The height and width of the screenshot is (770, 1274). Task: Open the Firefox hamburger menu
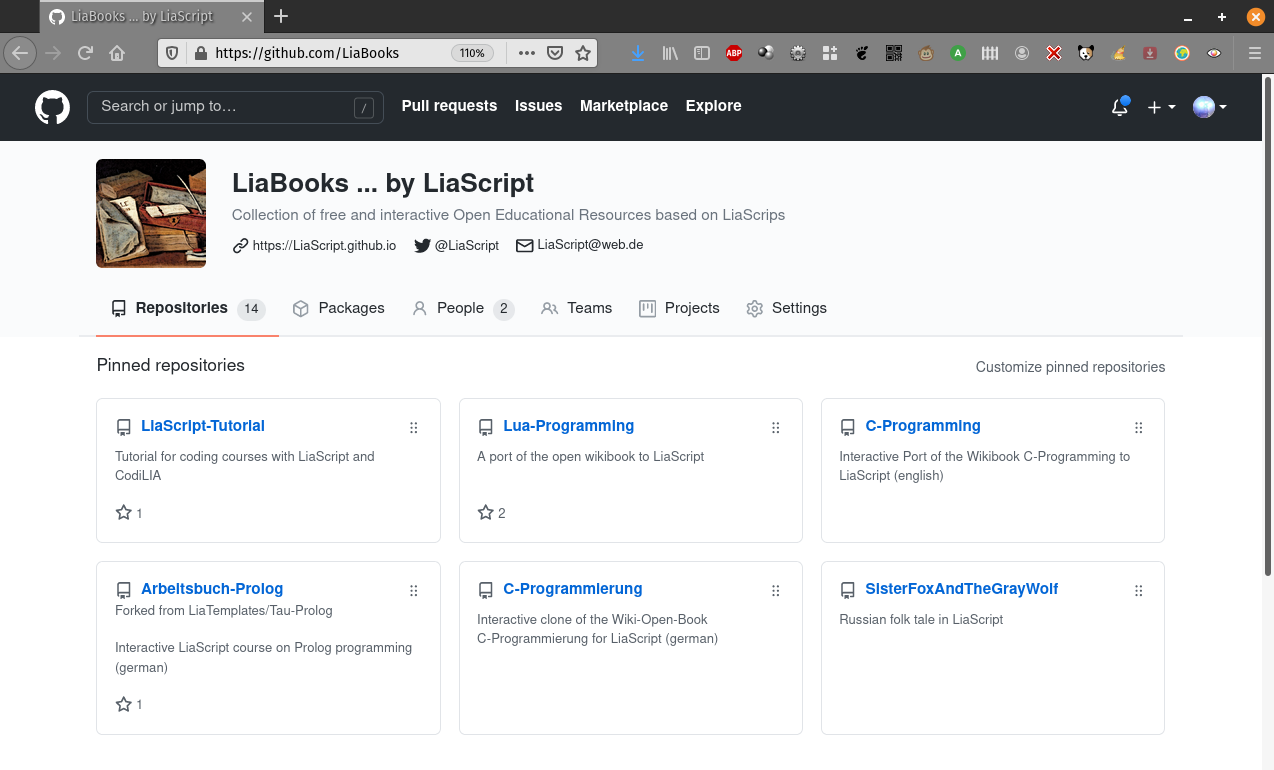click(x=1255, y=53)
